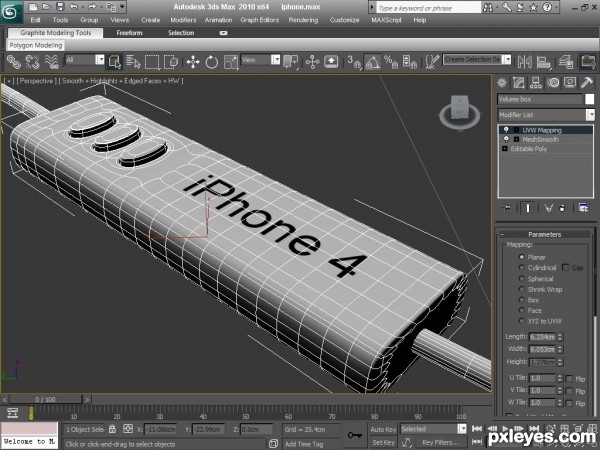Toggle Angle Snap
The height and width of the screenshot is (450, 600).
pos(372,61)
